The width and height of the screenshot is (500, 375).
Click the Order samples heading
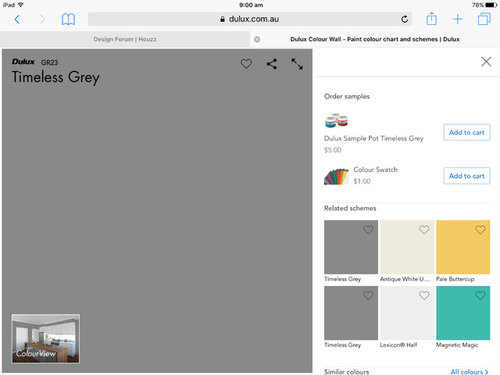347,96
